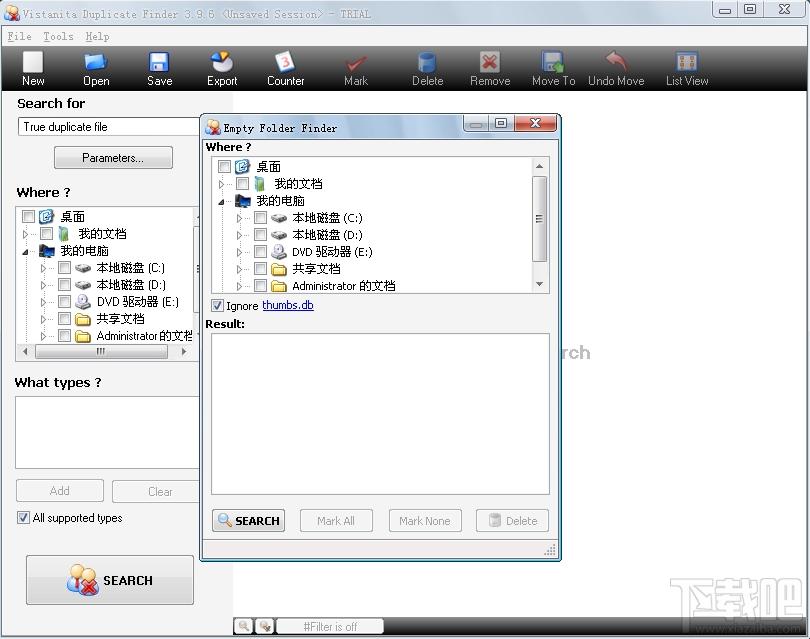Click the Mark None button

pos(425,521)
